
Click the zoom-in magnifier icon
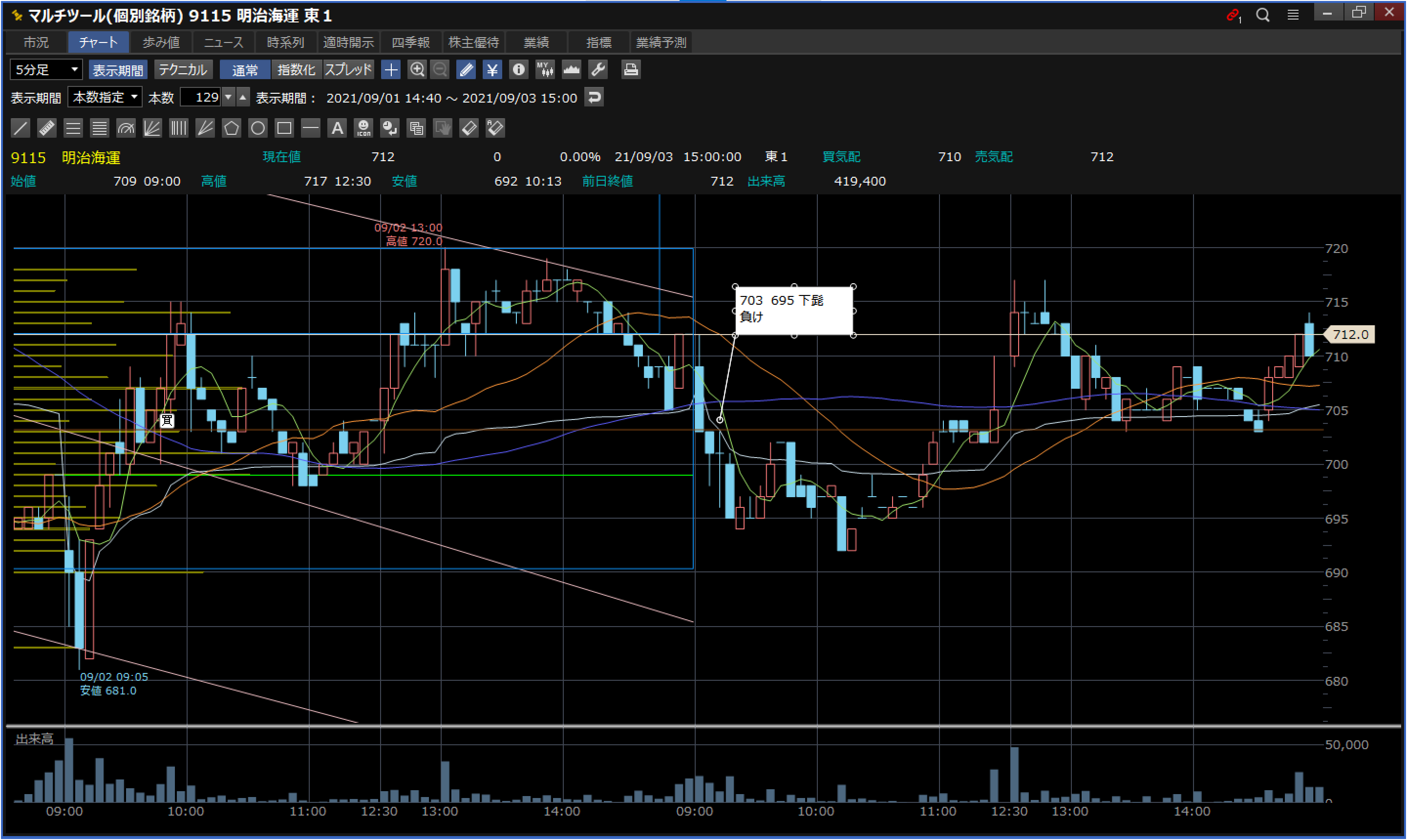point(417,70)
